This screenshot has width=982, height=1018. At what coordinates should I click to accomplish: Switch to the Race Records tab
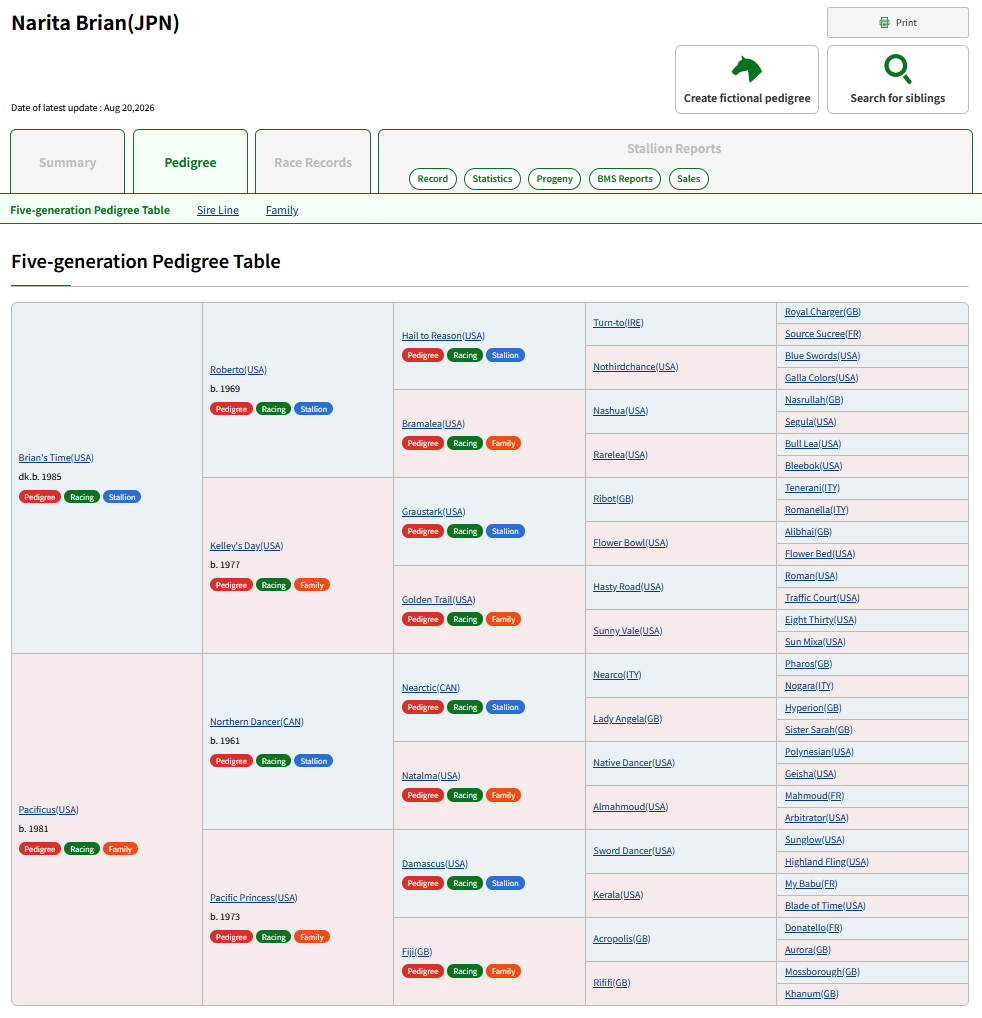click(x=313, y=162)
